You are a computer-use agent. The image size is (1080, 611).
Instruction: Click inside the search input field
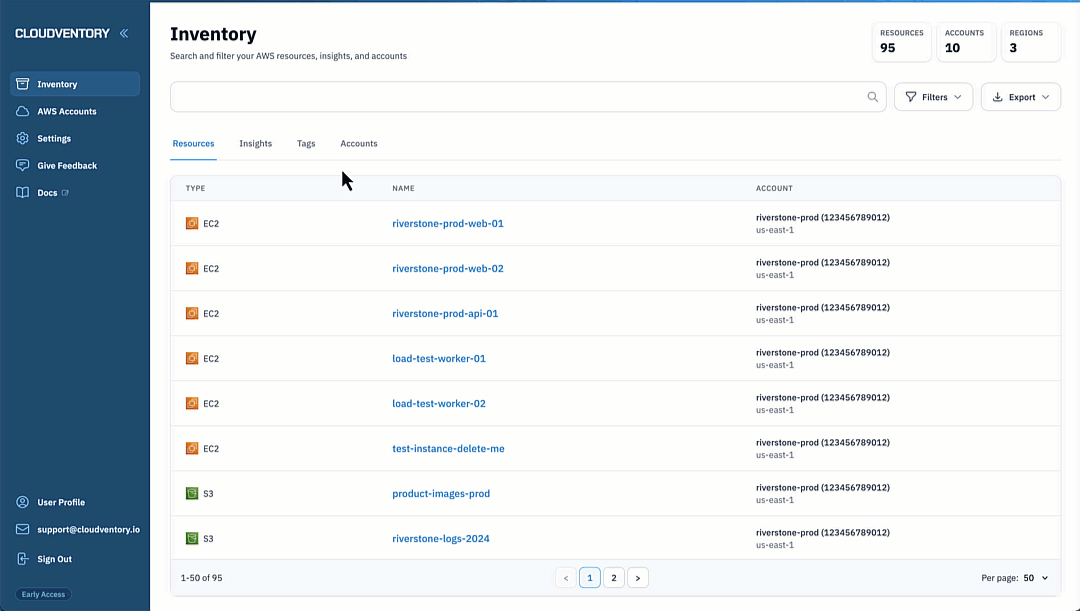[x=500, y=96]
